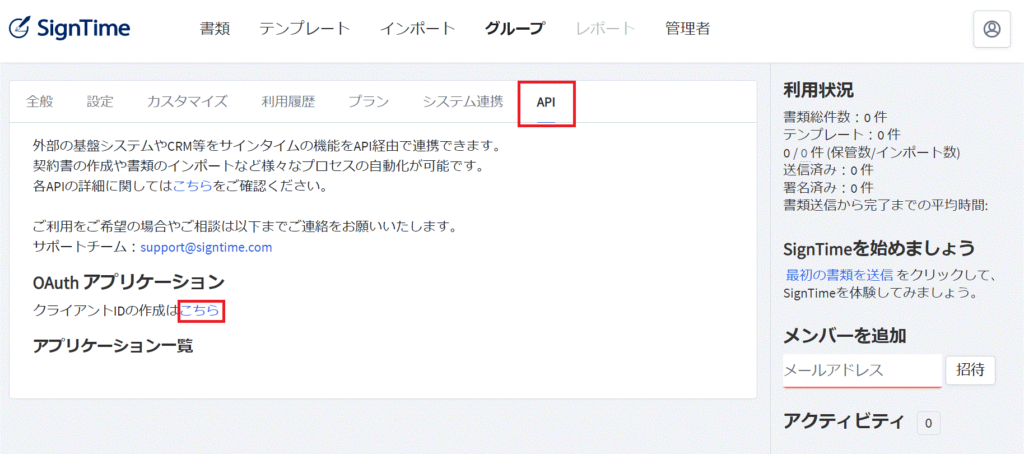
Task: Click 書類総件数：0 件 text
Action: tap(835, 118)
